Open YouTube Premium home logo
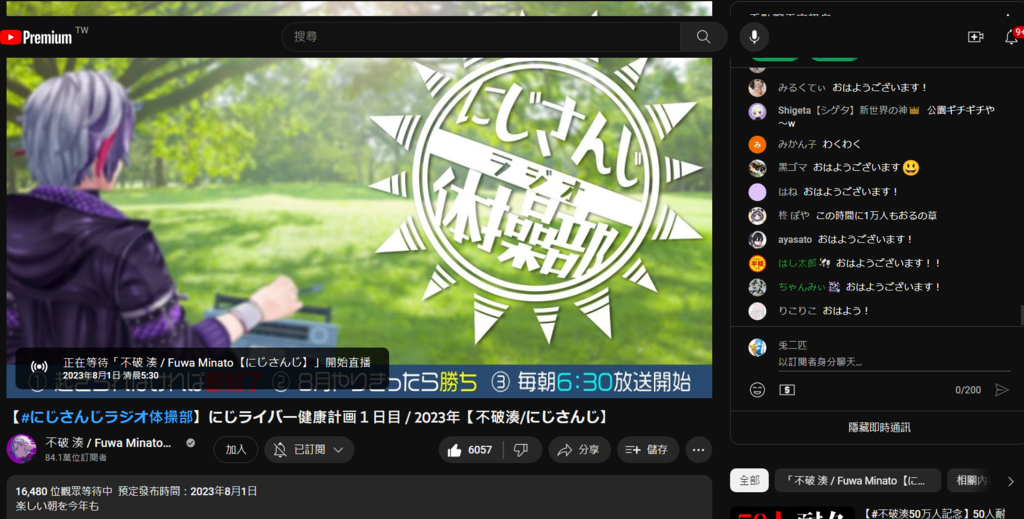 37,37
